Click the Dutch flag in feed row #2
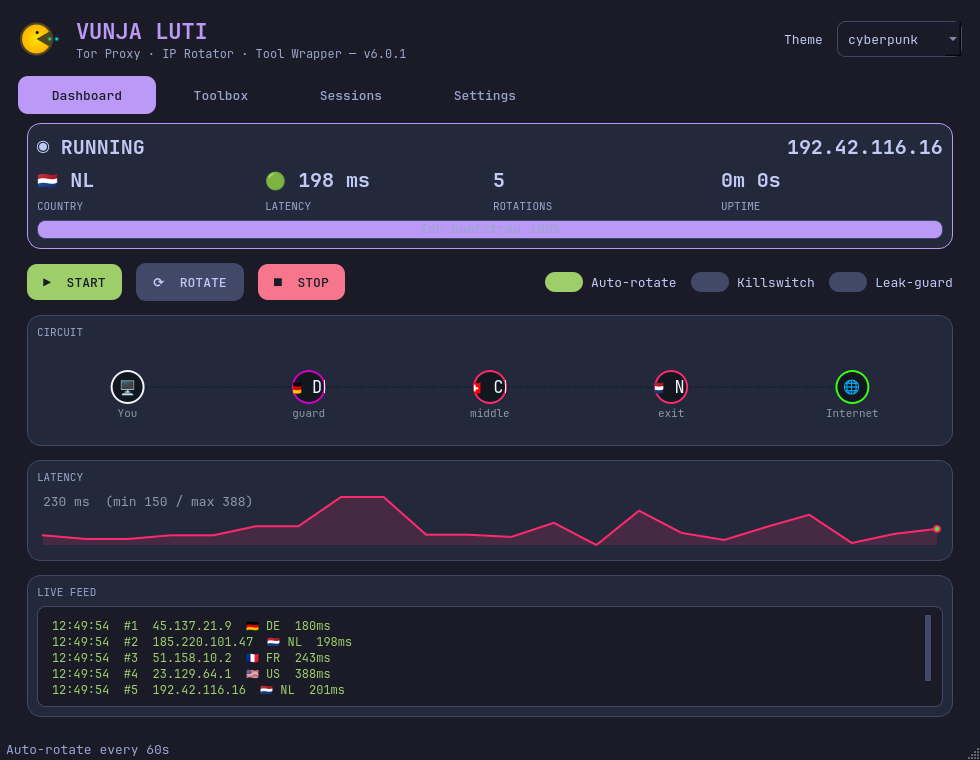980x760 pixels. tap(274, 642)
